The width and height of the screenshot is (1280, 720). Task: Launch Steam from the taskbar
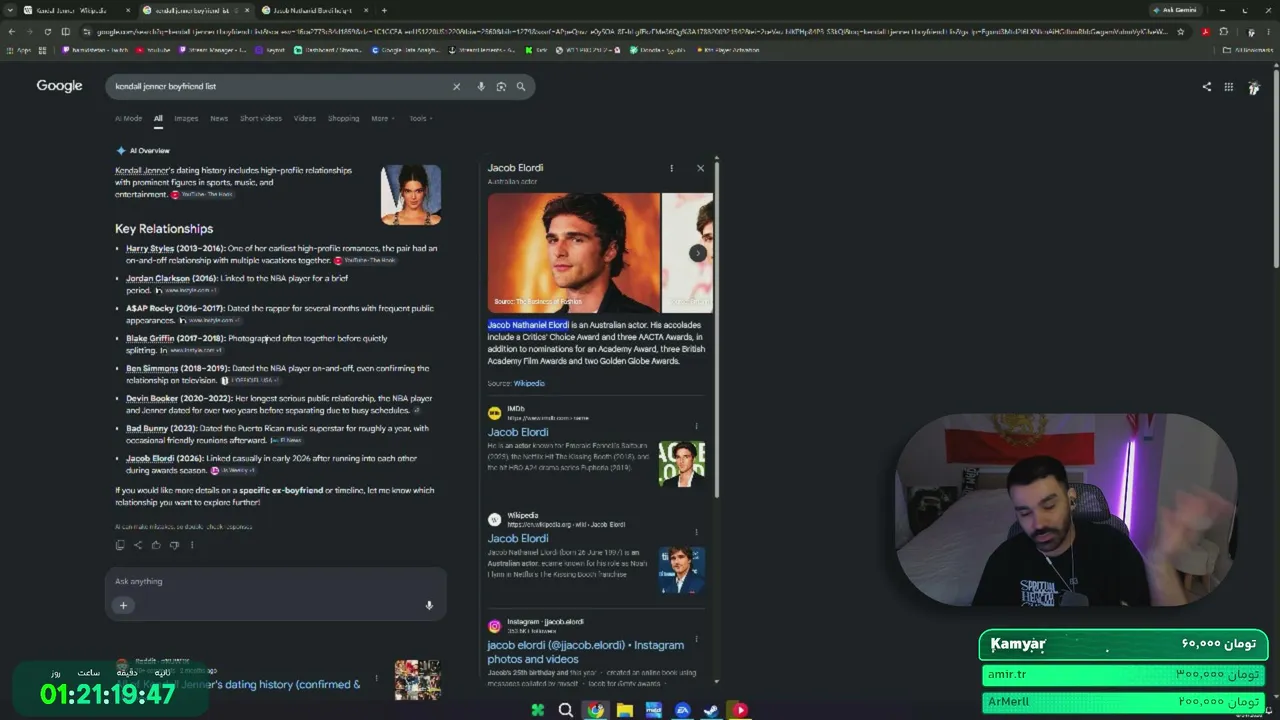(710, 710)
